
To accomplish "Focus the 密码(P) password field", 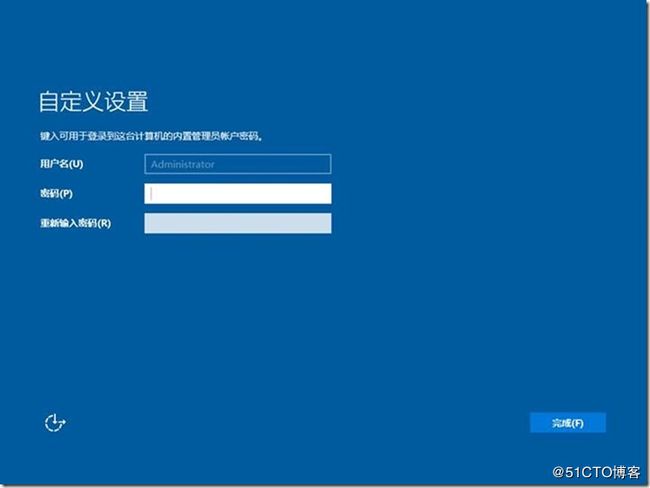I will click(238, 194).
